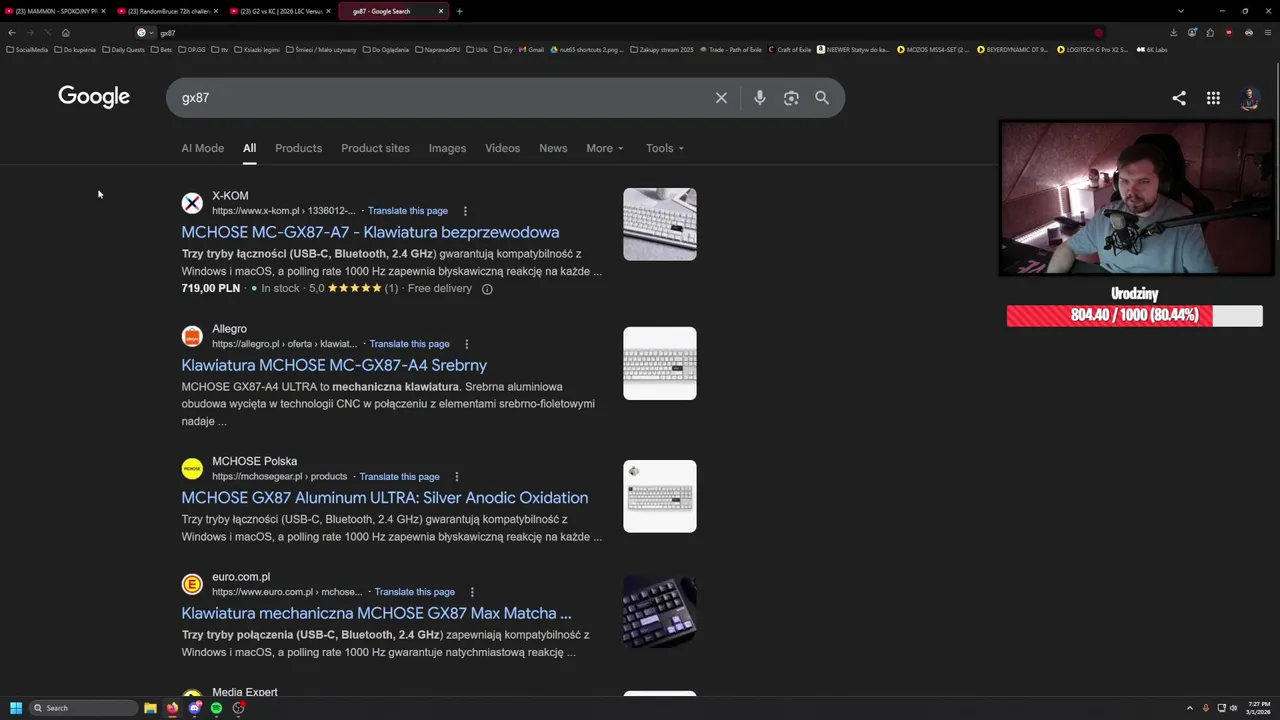Open the Gmail bookmark
This screenshot has width=1280, height=720.
click(x=531, y=49)
